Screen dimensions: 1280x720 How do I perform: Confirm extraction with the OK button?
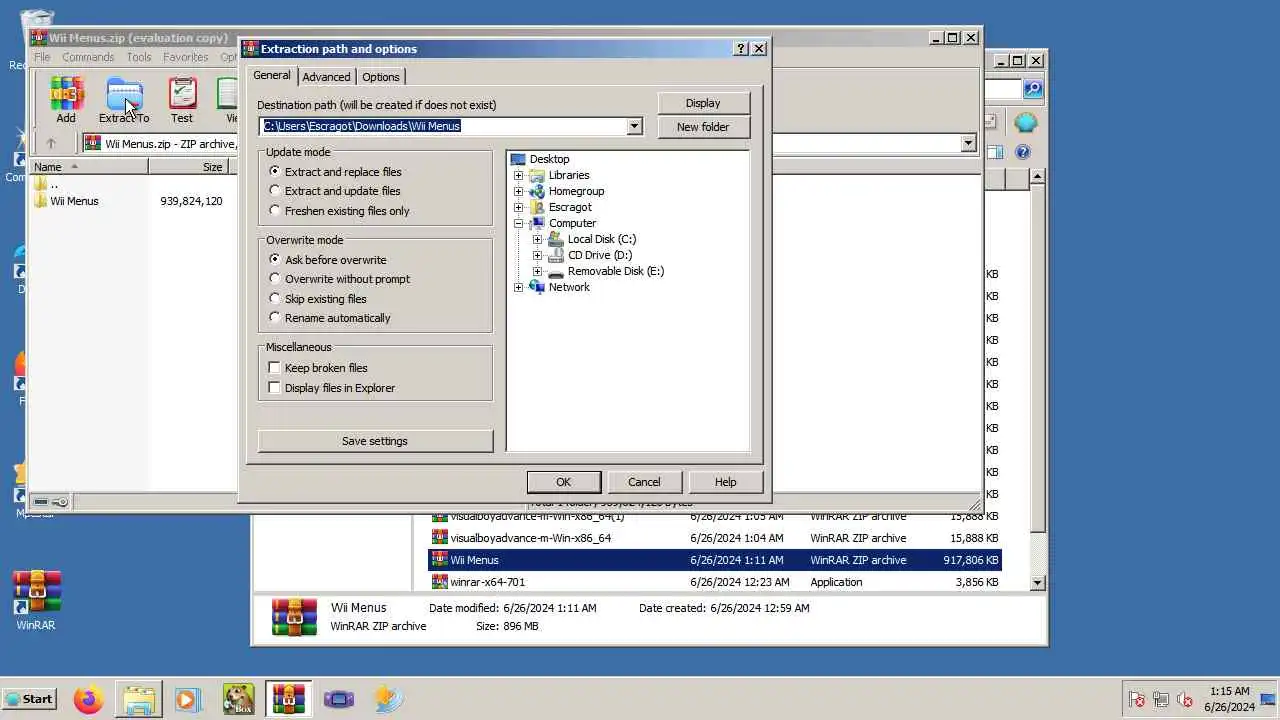coord(564,482)
